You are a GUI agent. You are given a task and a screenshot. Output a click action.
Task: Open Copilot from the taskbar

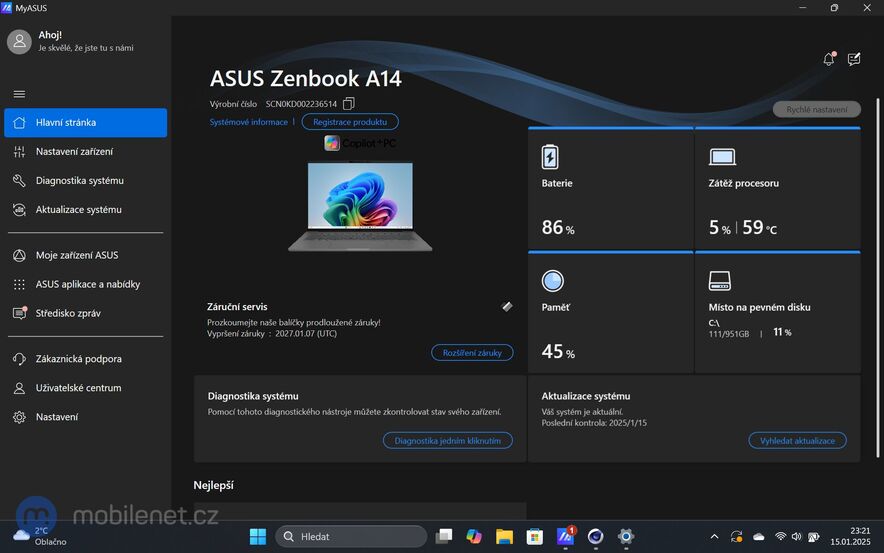pyautogui.click(x=474, y=537)
